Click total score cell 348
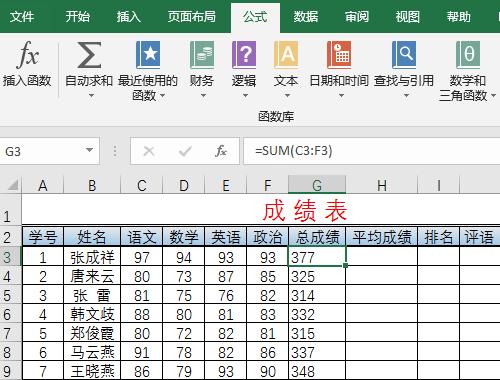Image resolution: width=500 pixels, height=380 pixels. pyautogui.click(x=317, y=371)
